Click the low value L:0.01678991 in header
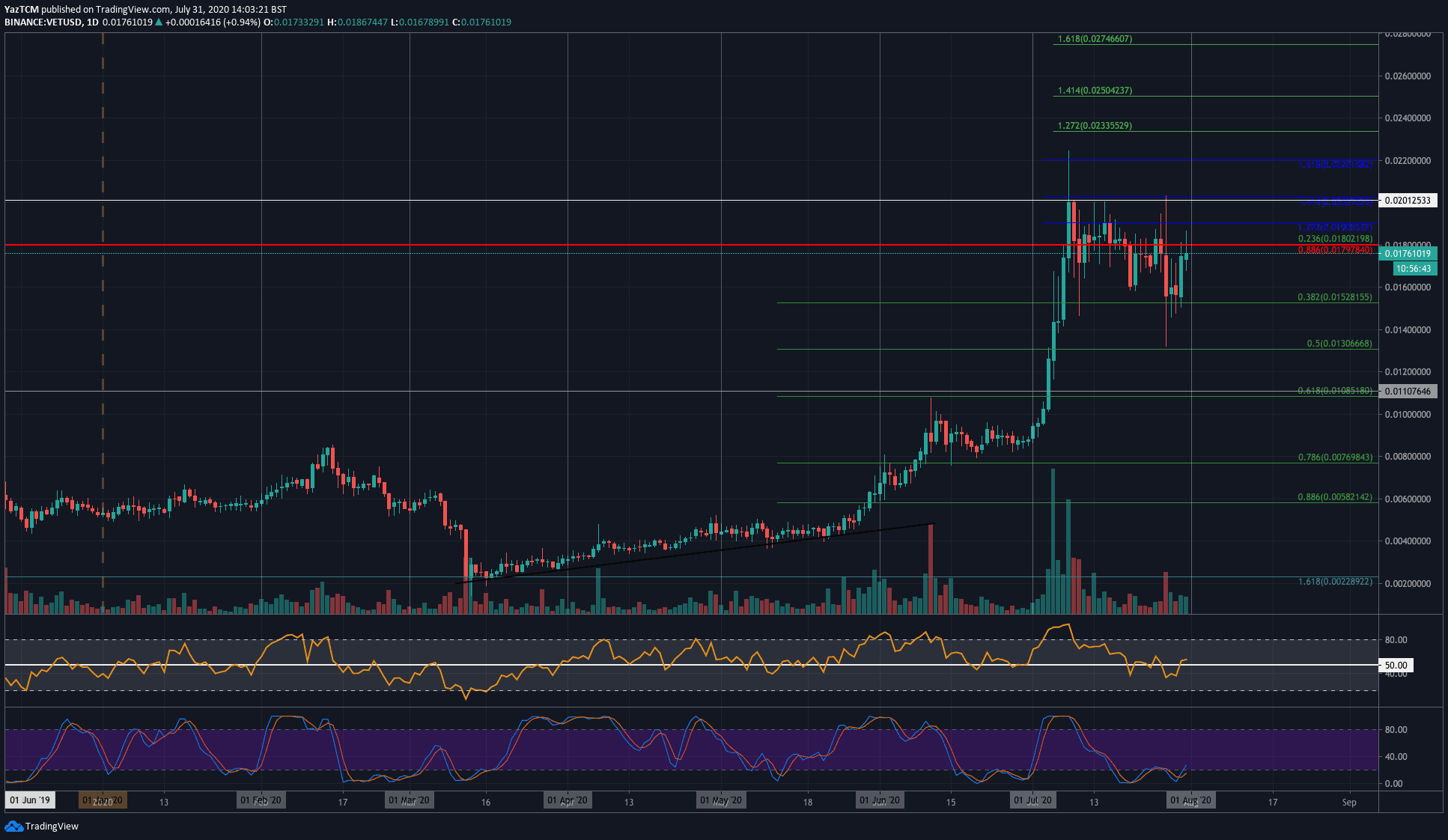 tap(420, 22)
